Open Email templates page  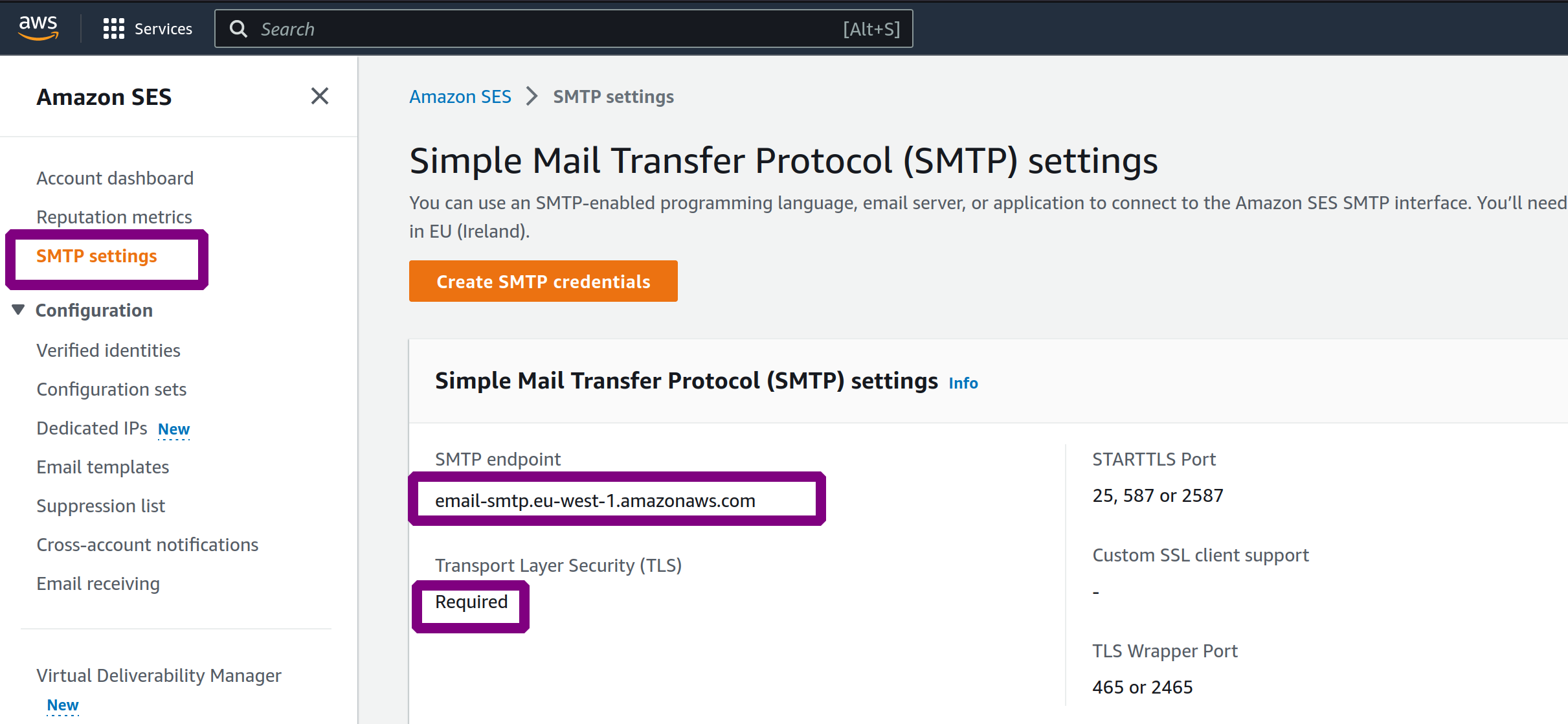[102, 467]
